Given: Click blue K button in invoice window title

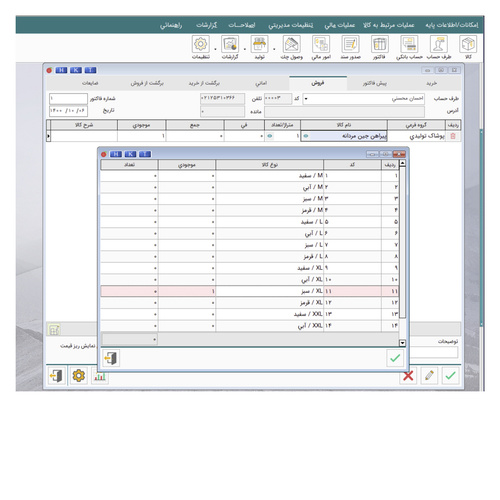Looking at the screenshot, I should point(76,70).
